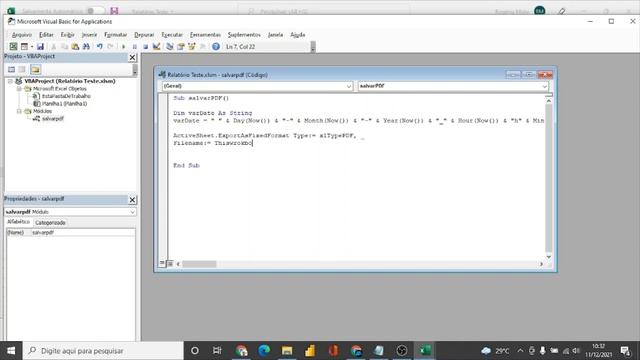The height and width of the screenshot is (360, 640).
Task: Select EstaPastaDeTrabalho in project tree
Action: click(x=66, y=96)
